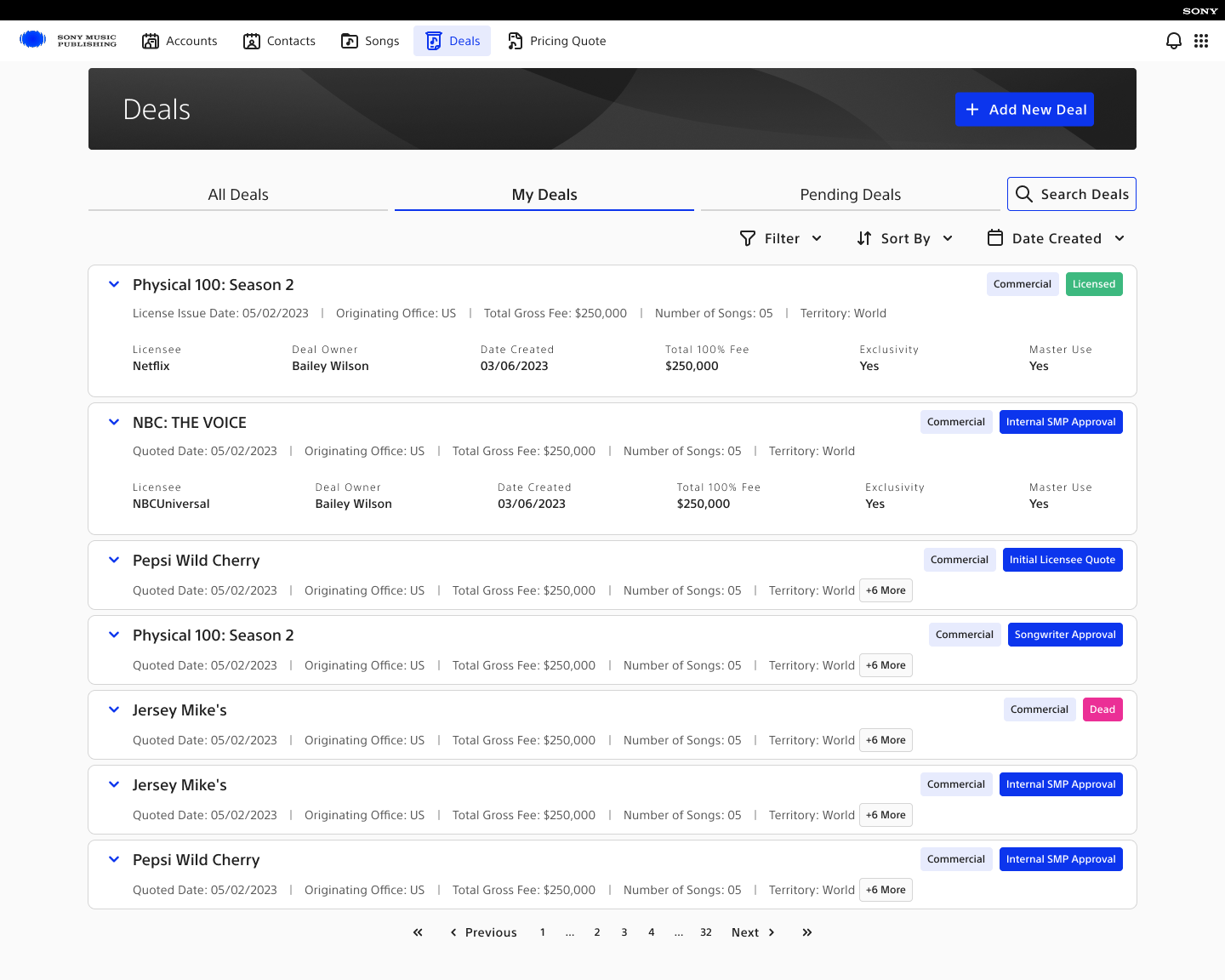Click +6 More on last Pepsi Wild Cherry deal
The height and width of the screenshot is (980, 1225).
(x=886, y=890)
